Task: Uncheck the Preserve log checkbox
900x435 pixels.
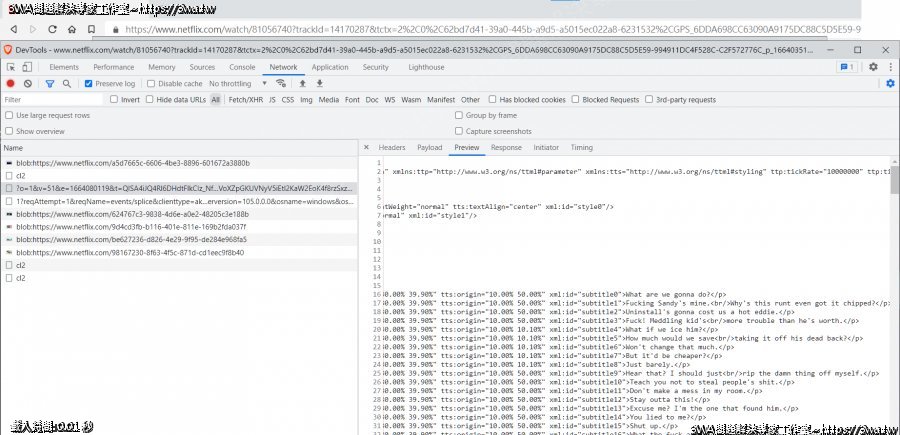Action: (x=89, y=84)
